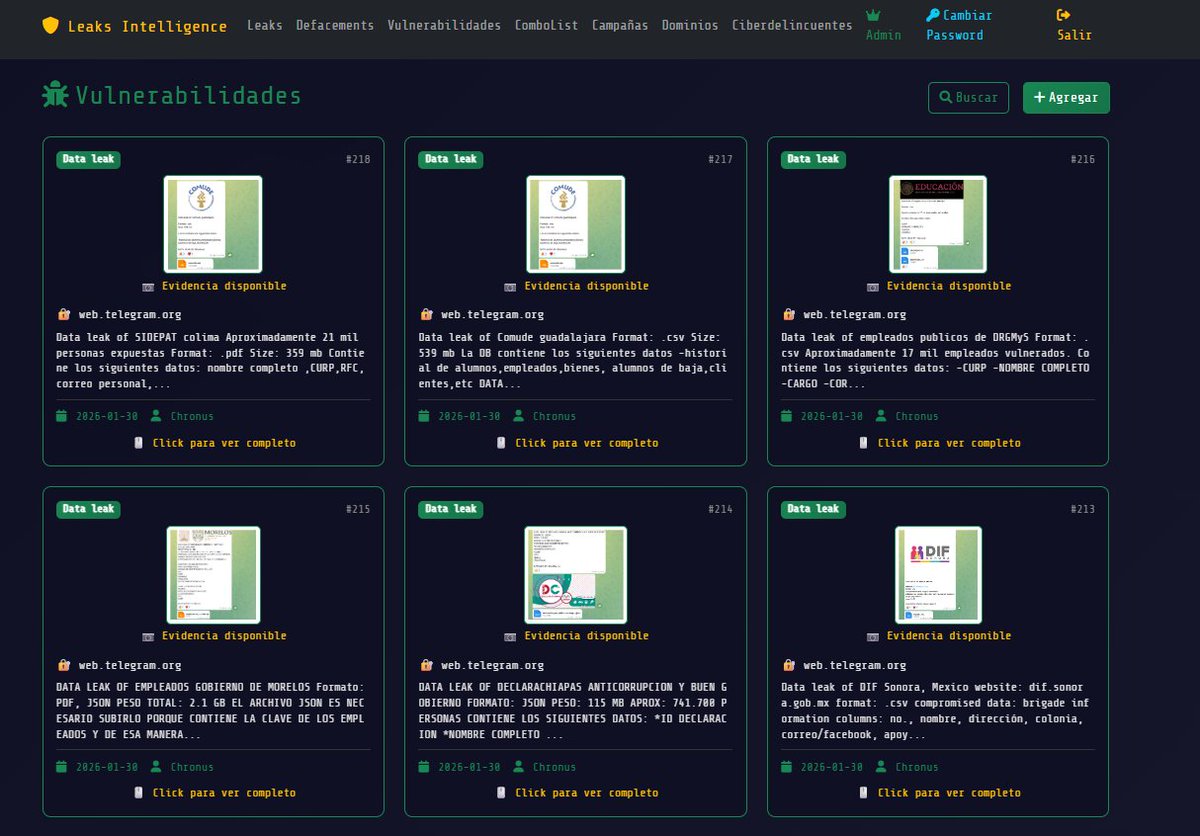Click the lock icon beside web.telegram.org in #216
The width and height of the screenshot is (1200, 836).
click(x=789, y=314)
